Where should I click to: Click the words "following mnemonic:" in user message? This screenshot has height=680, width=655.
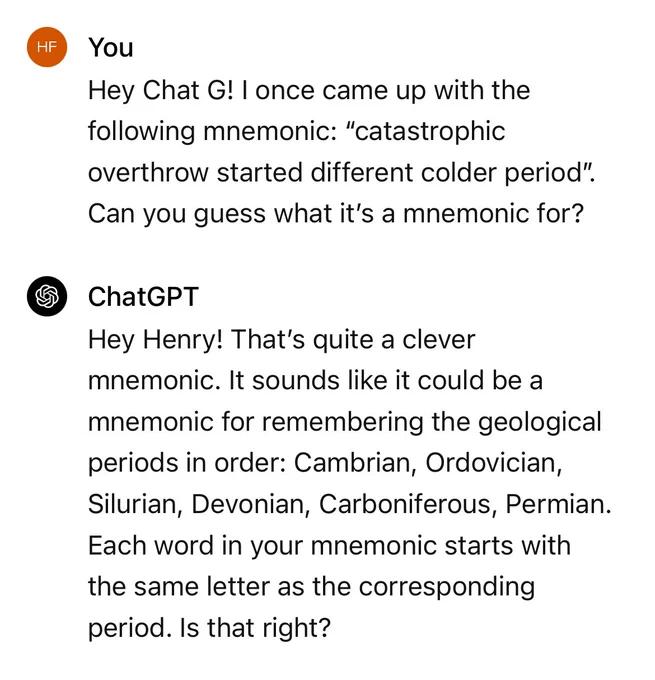(213, 131)
